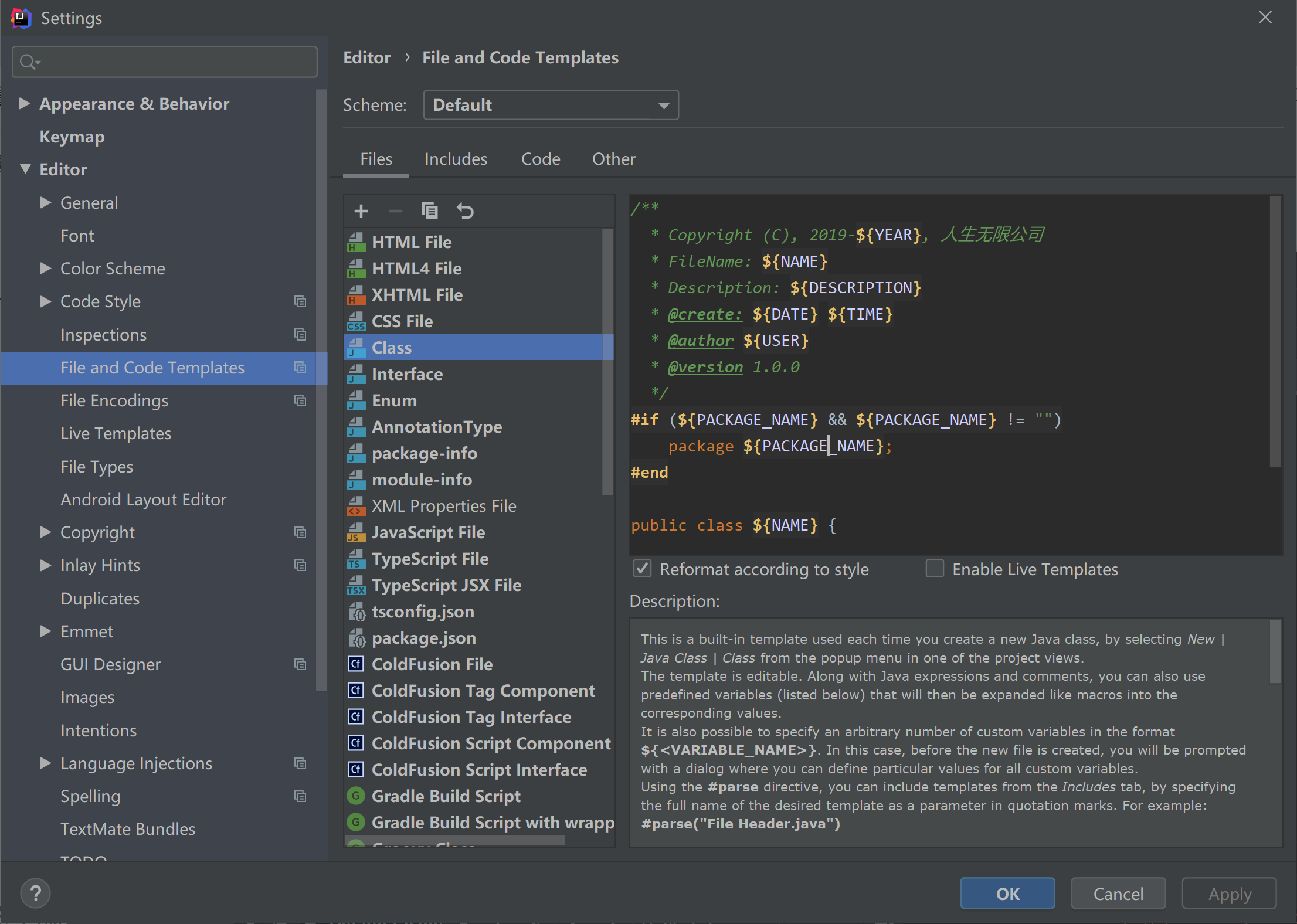Open the Scheme Default dropdown
1297x924 pixels.
tap(551, 105)
